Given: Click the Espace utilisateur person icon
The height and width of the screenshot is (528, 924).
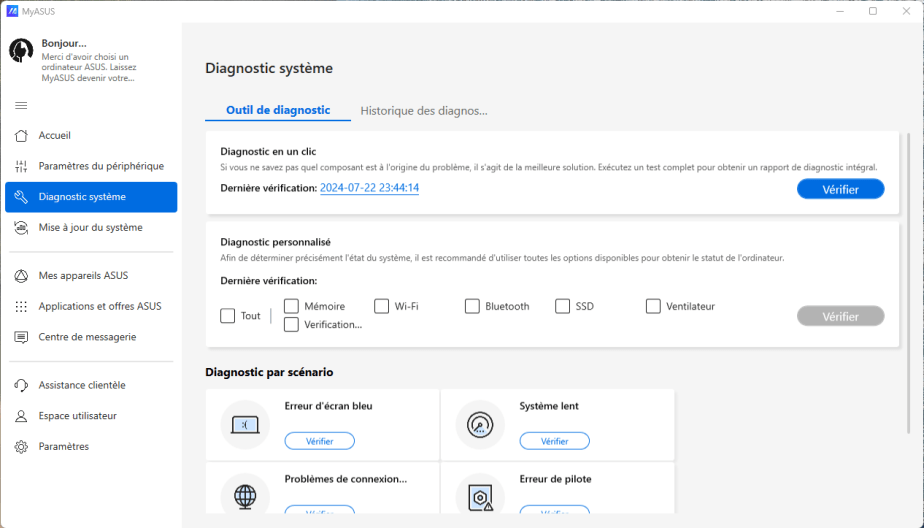Looking at the screenshot, I should 21,416.
